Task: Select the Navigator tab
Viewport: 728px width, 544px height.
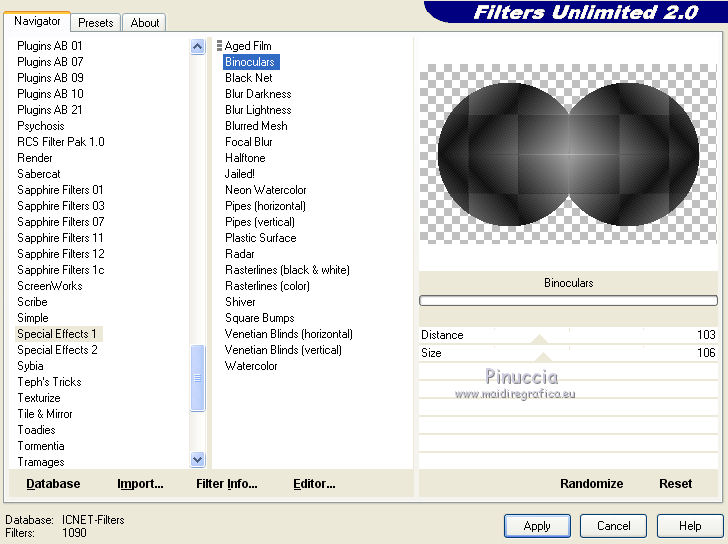Action: (x=37, y=21)
